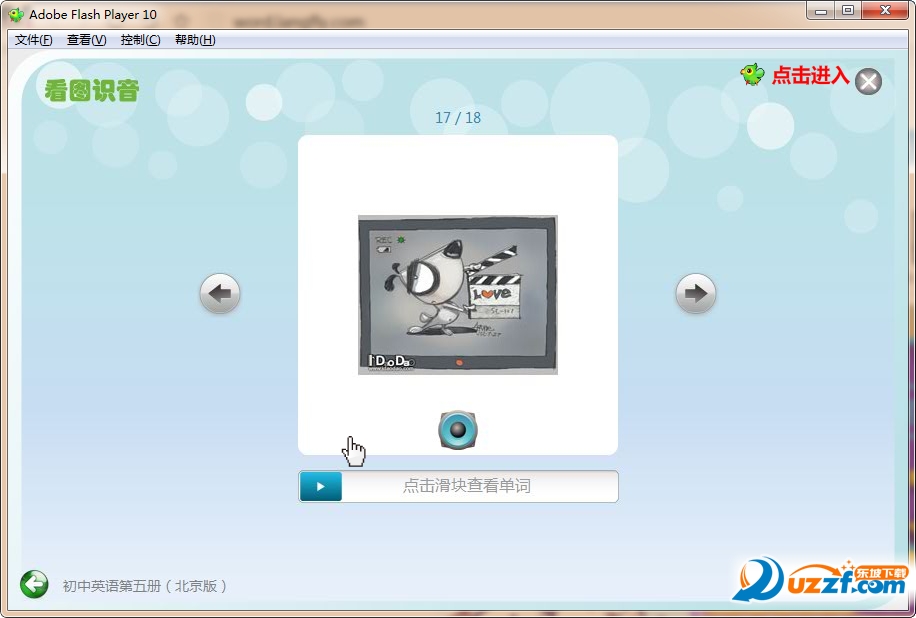The height and width of the screenshot is (618, 916).
Task: Go back using the green arrow button
Action: coord(34,584)
